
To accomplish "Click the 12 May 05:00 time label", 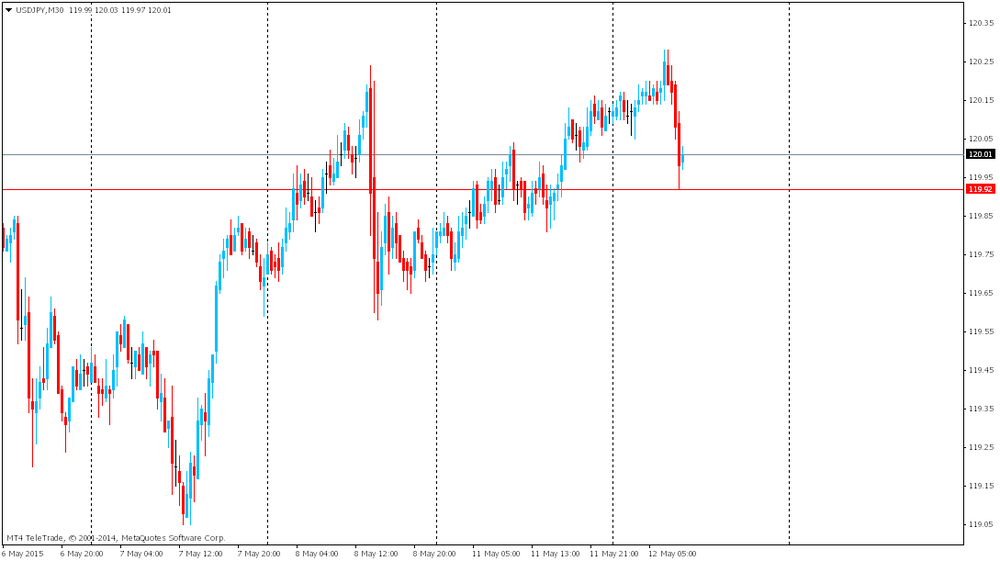I will [671, 553].
